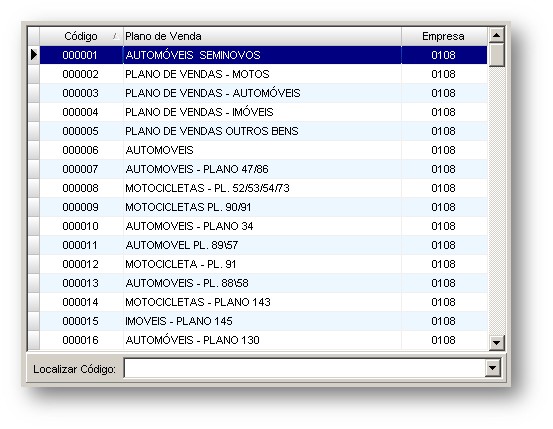Select IMOVEIS - PLANO 145 row
The image size is (553, 429).
point(263,321)
